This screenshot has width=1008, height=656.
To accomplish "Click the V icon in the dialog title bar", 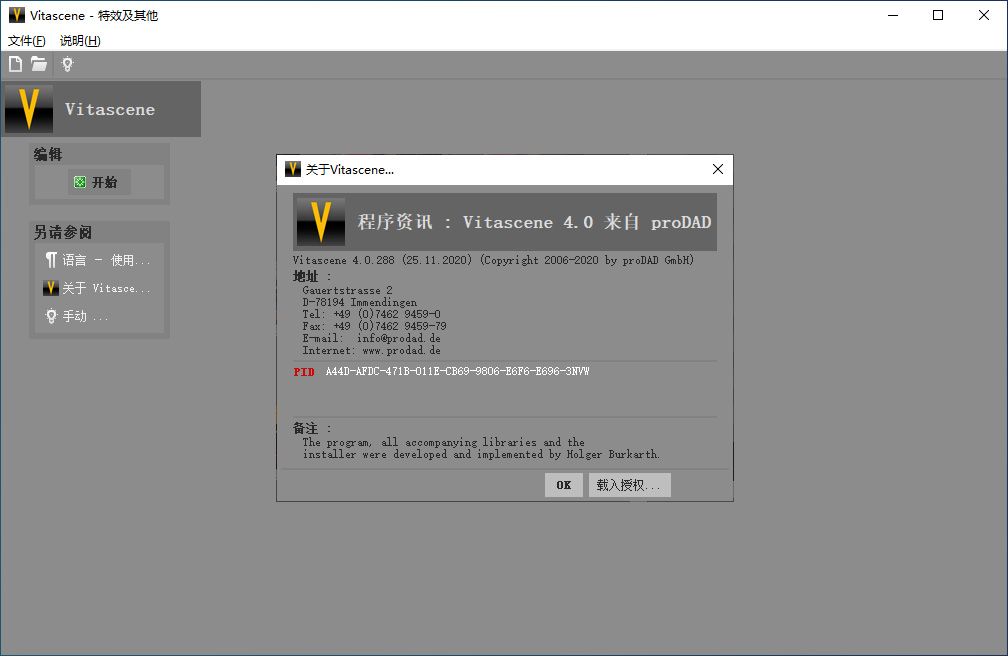I will (293, 169).
